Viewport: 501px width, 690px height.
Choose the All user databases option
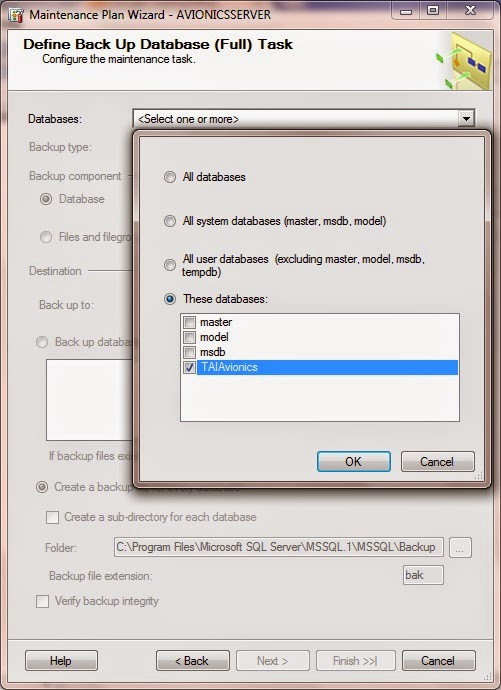[170, 265]
